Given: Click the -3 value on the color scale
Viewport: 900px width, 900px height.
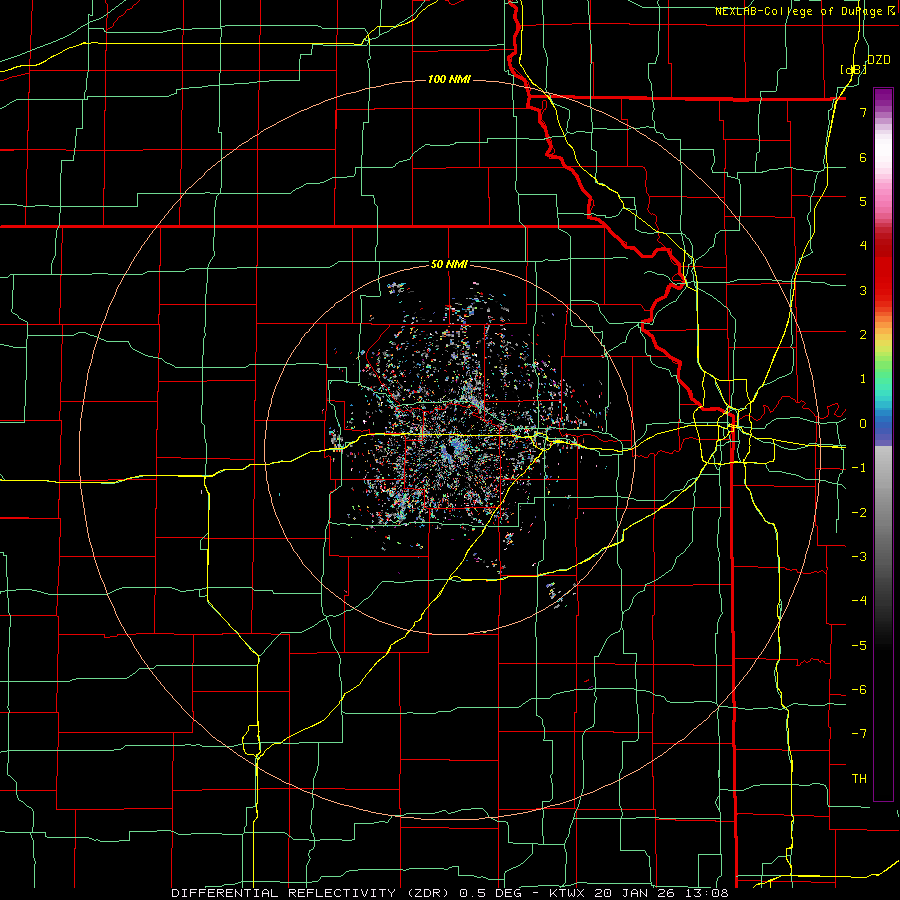Looking at the screenshot, I should [859, 556].
